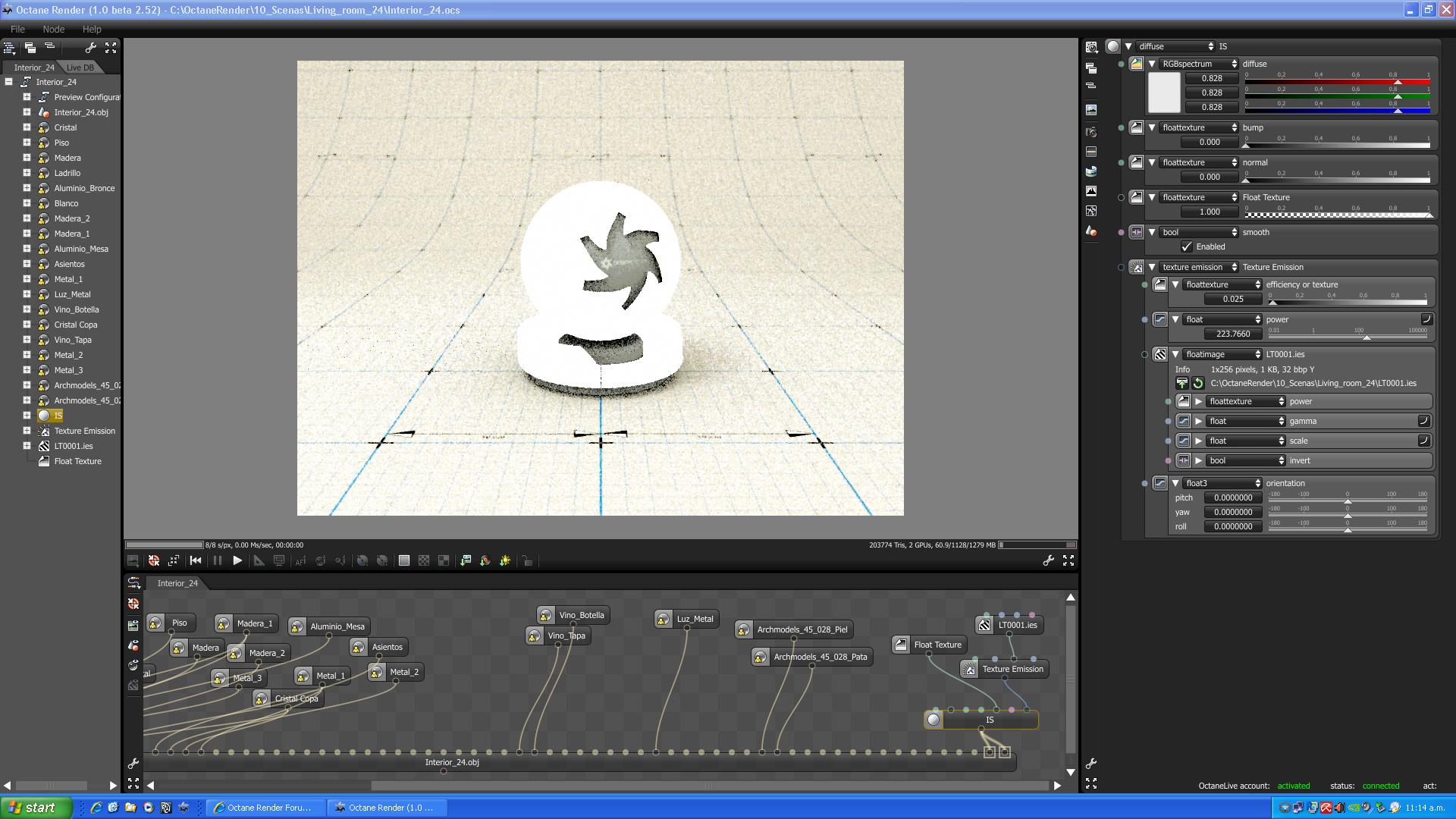Toggle the gamma float curve button
The width and height of the screenshot is (1456, 819).
1423,421
